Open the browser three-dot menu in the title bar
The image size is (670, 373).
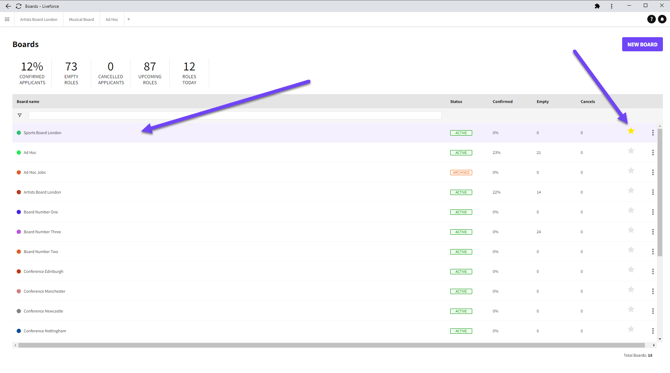[x=611, y=6]
